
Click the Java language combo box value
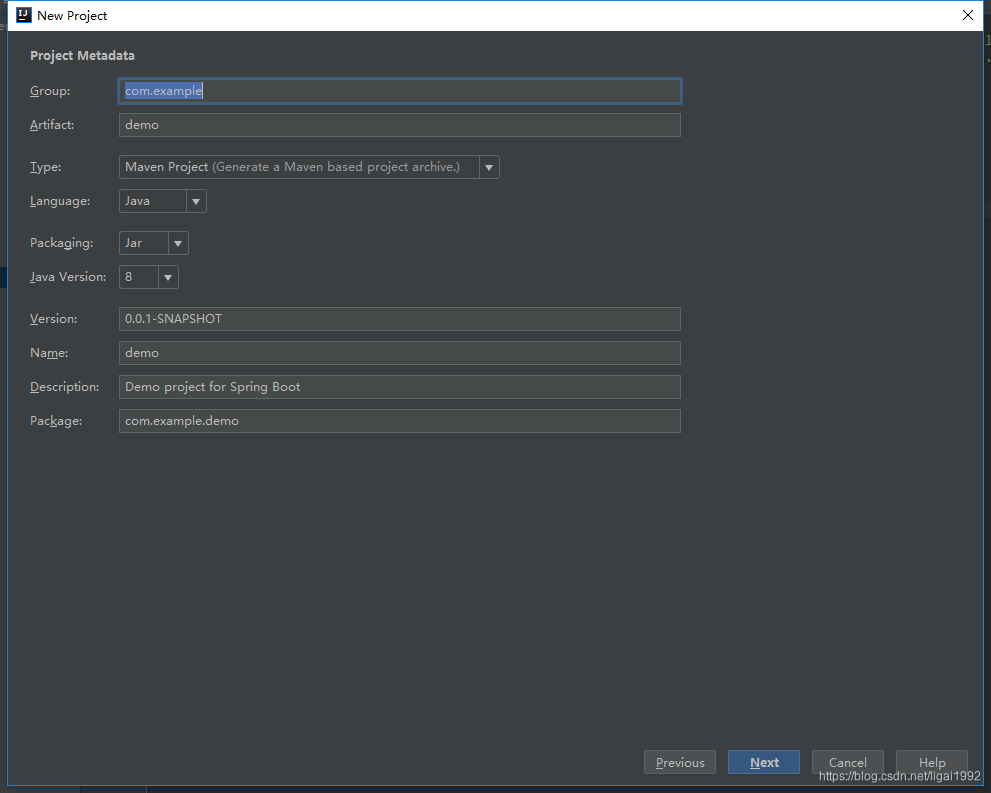tap(153, 202)
